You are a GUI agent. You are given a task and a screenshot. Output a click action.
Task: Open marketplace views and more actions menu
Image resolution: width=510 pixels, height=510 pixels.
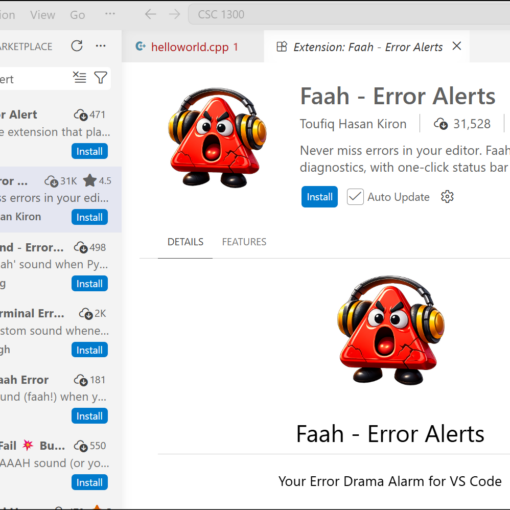[100, 46]
